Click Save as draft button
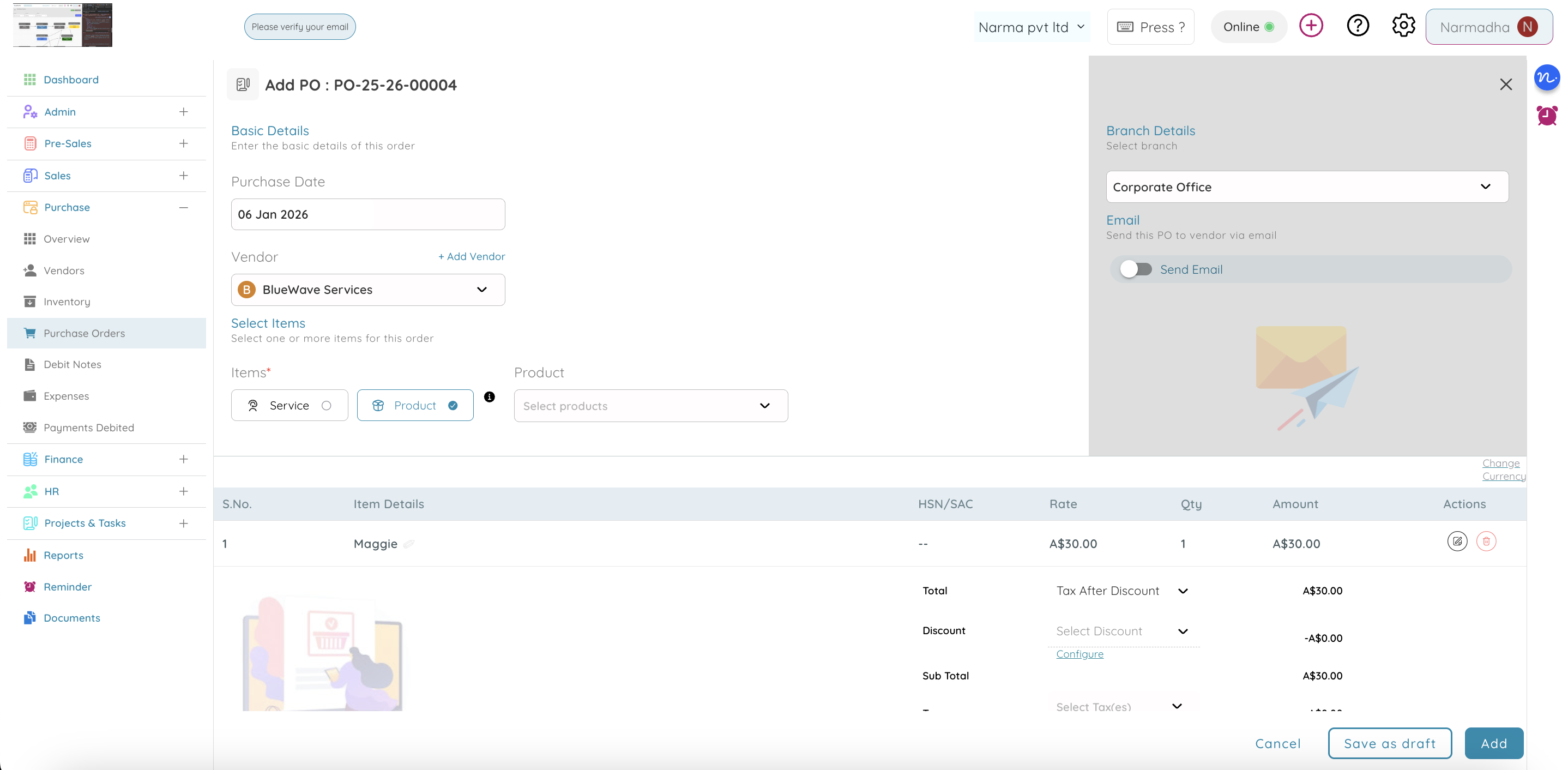The image size is (1568, 770). click(x=1389, y=743)
